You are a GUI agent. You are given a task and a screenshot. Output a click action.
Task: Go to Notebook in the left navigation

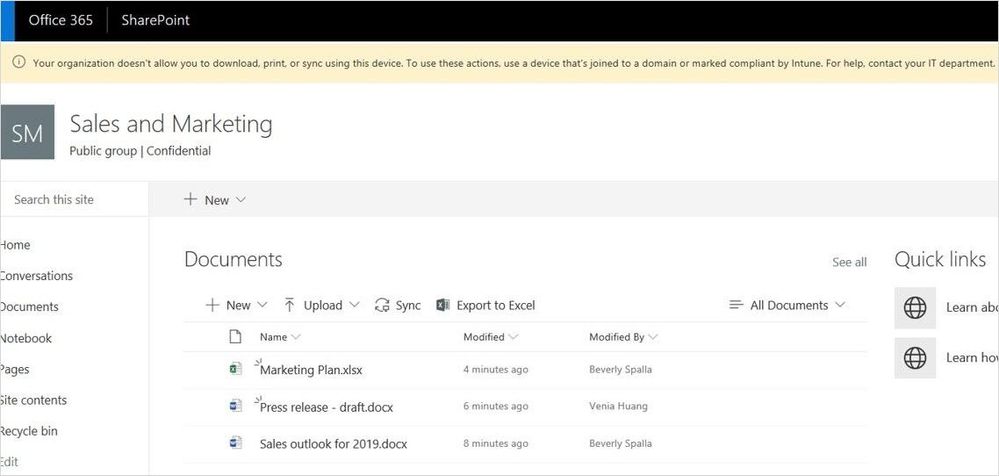point(26,338)
